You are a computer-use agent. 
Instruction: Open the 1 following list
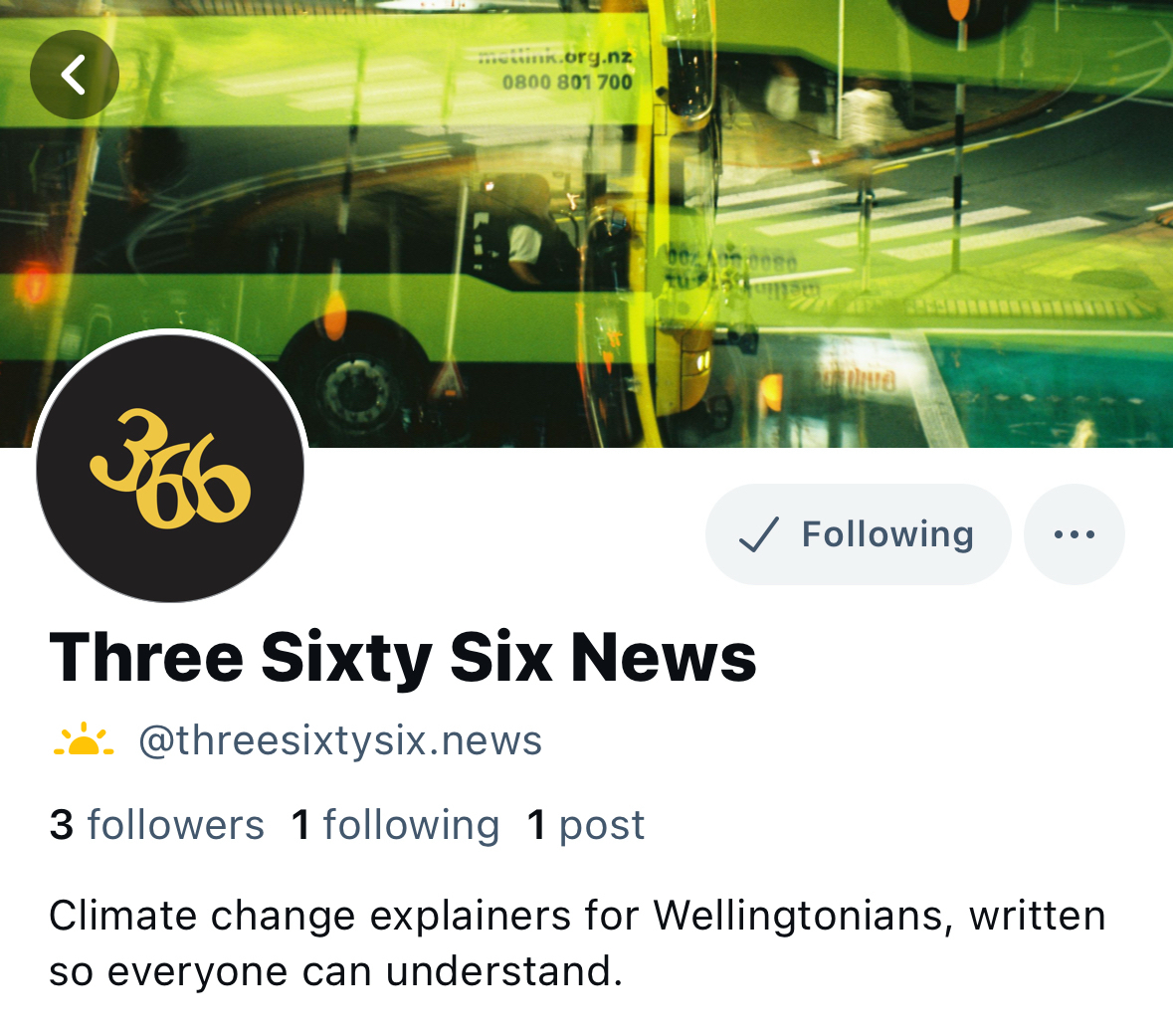click(x=395, y=825)
